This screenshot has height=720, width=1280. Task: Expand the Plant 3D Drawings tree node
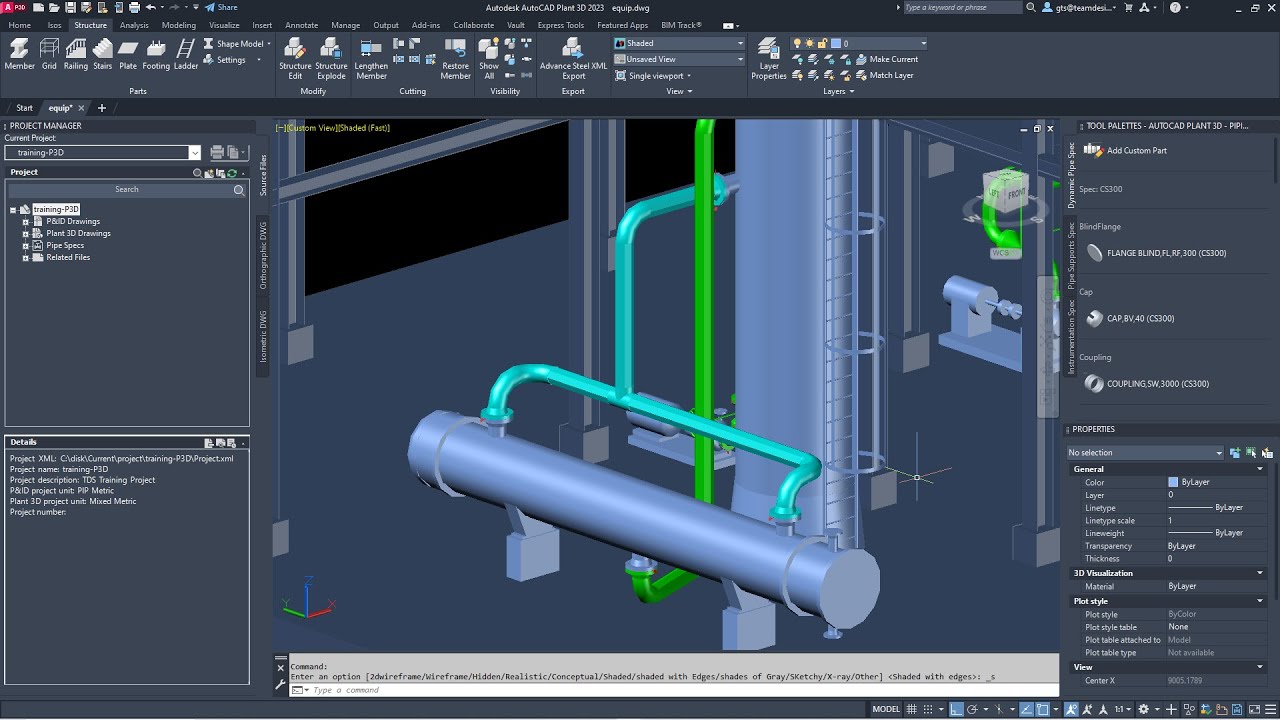25,233
